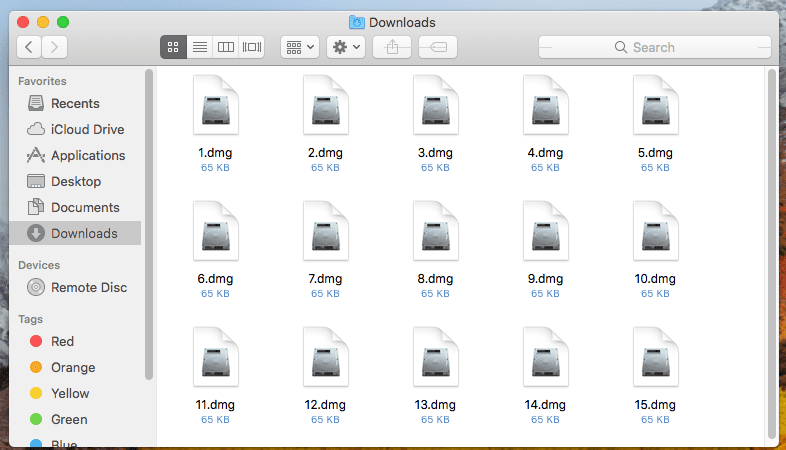Viewport: 786px width, 450px height.
Task: Click the Edit Tags toolbar button
Action: 438,47
